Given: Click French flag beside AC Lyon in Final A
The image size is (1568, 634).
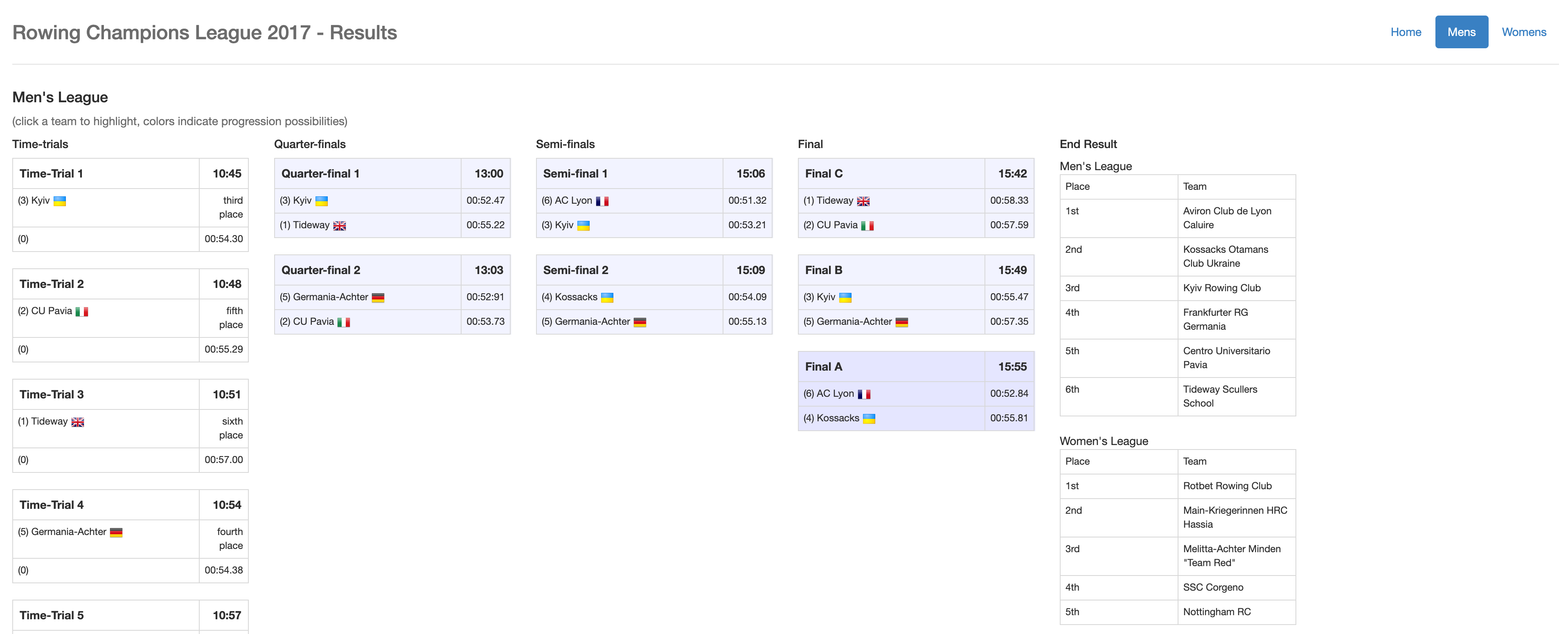Looking at the screenshot, I should (864, 394).
